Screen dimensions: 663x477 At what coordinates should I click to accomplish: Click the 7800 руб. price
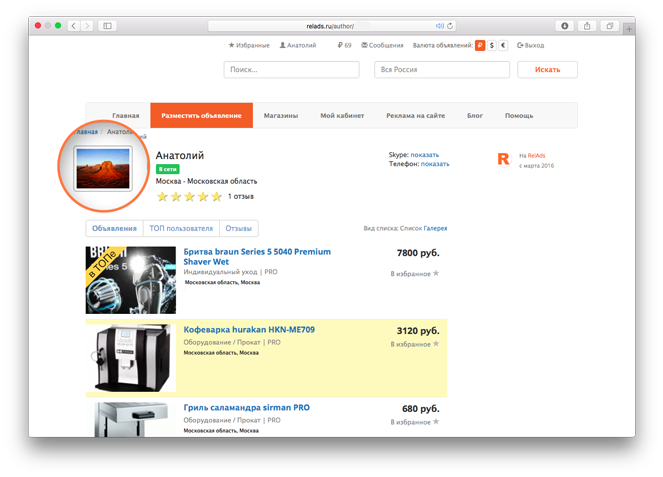[x=418, y=253]
